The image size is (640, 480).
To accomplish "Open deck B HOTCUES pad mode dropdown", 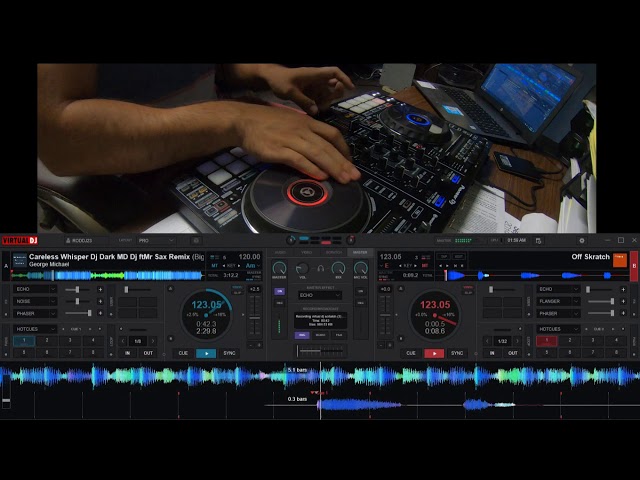I will (x=558, y=329).
